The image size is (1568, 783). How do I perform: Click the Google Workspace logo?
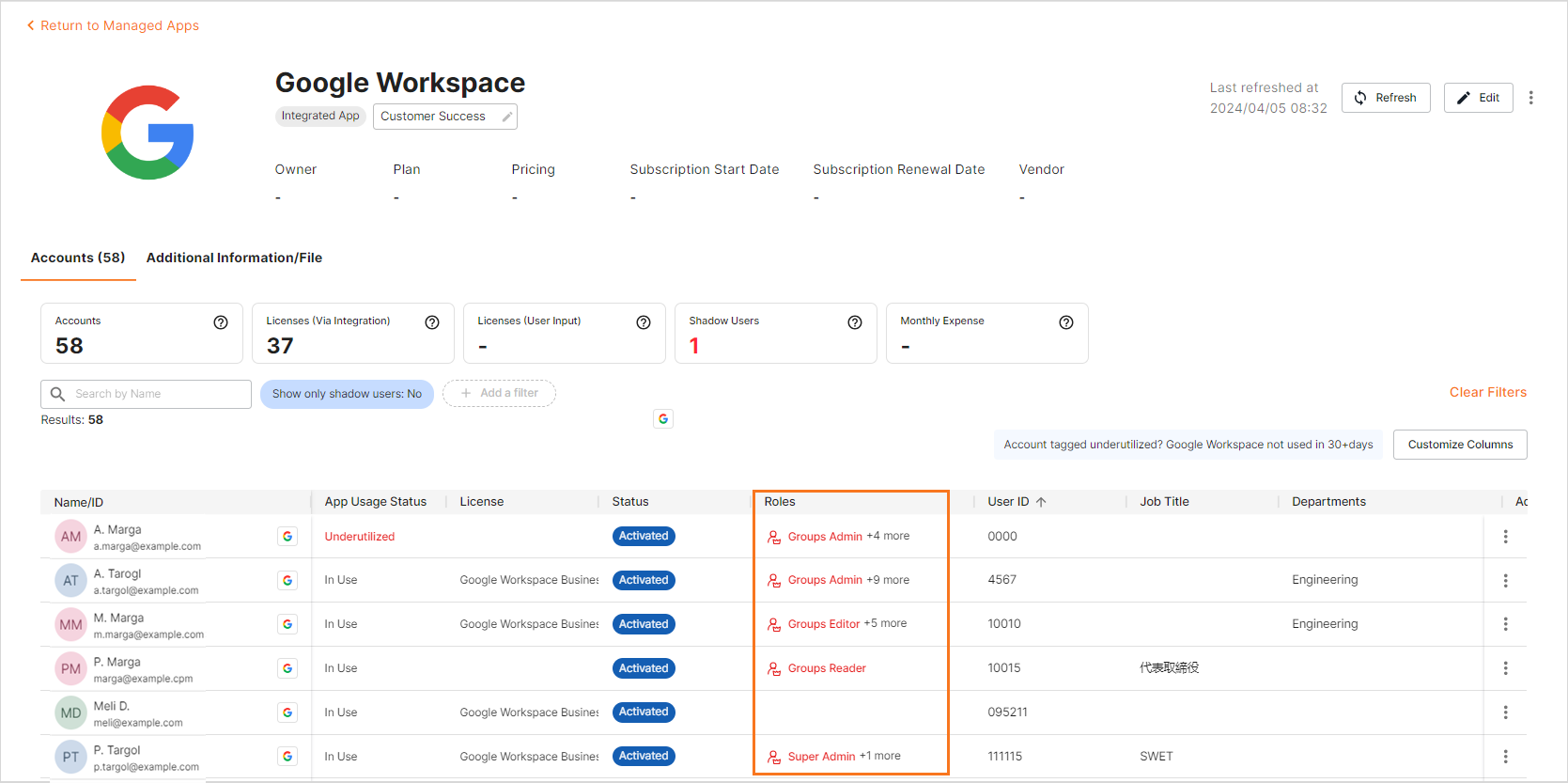[x=147, y=133]
